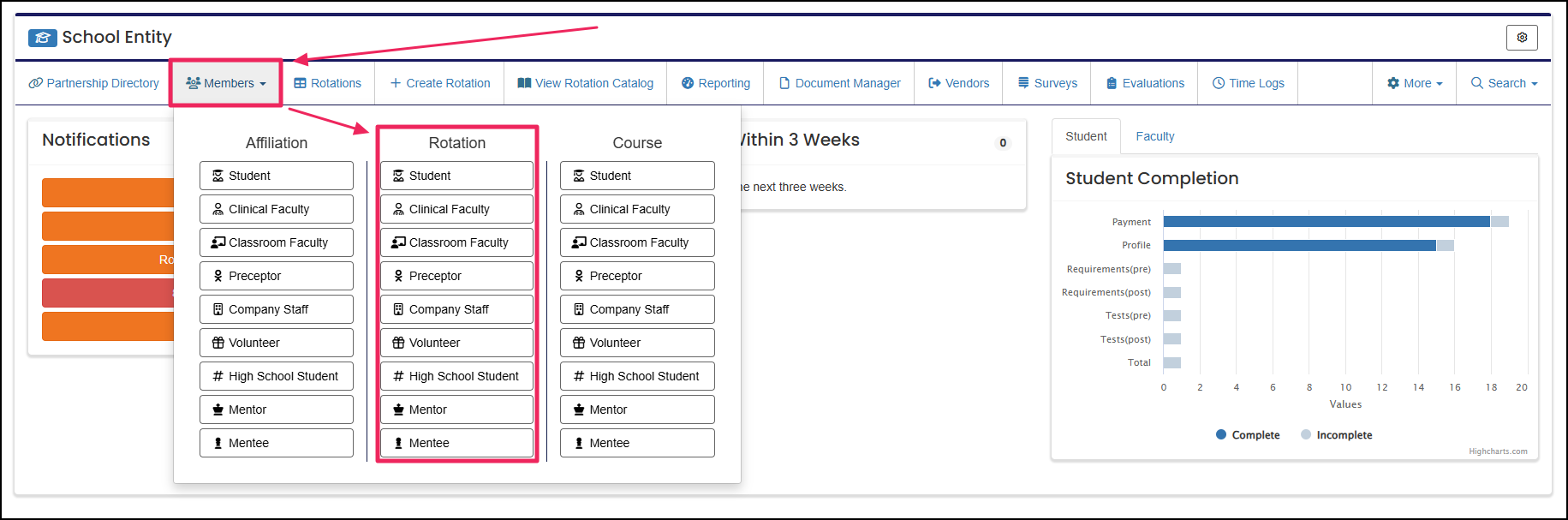1568x520 pixels.
Task: Toggle the Members dropdown menu
Action: pos(226,83)
